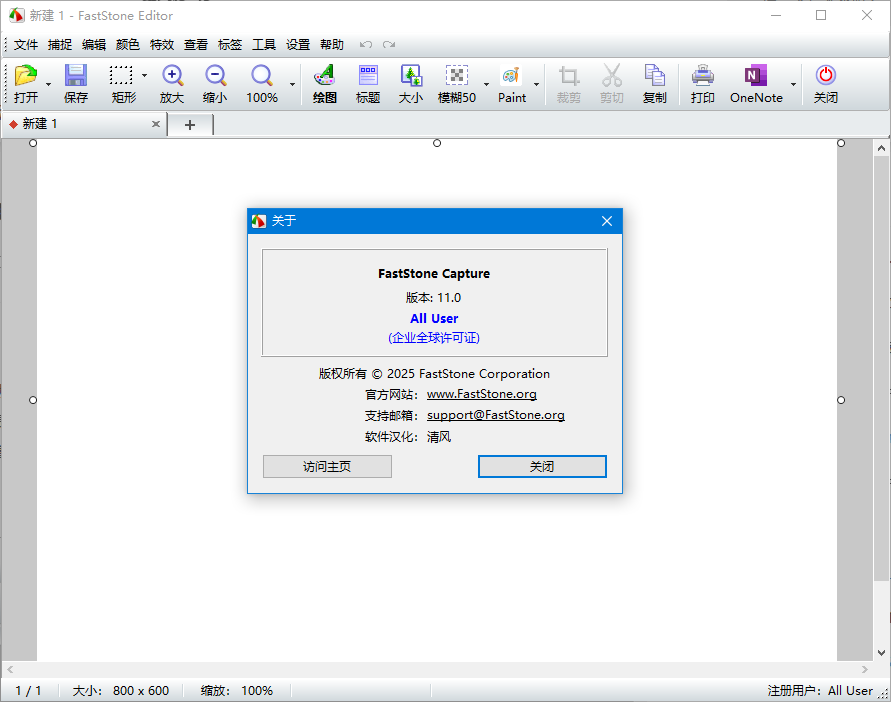Close the 新建 1 tab with its x
Viewport: 891px width, 702px height.
pos(156,124)
